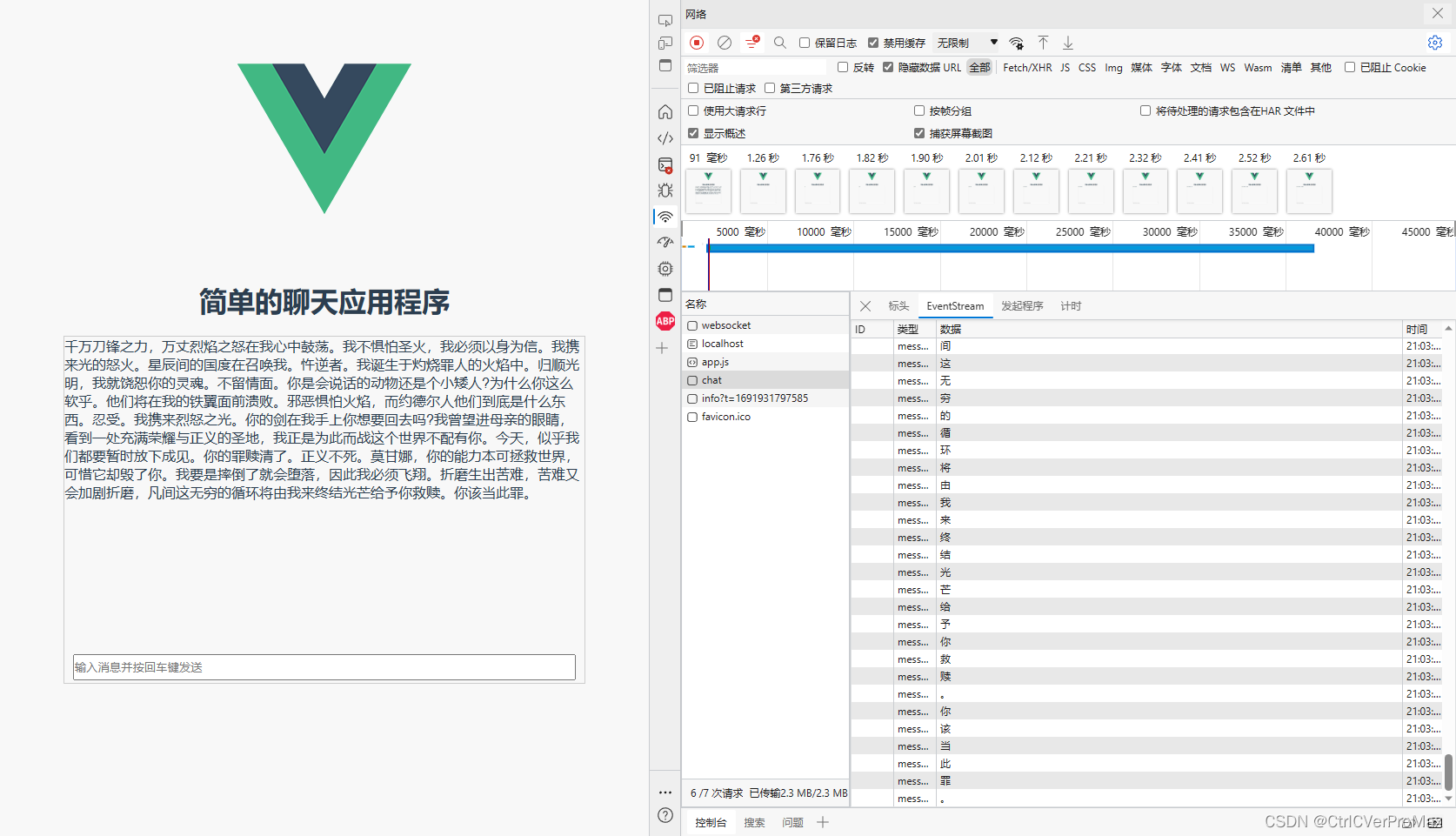Image resolution: width=1456 pixels, height=836 pixels.
Task: Open Welcome home tool in sidebar
Action: [x=665, y=112]
